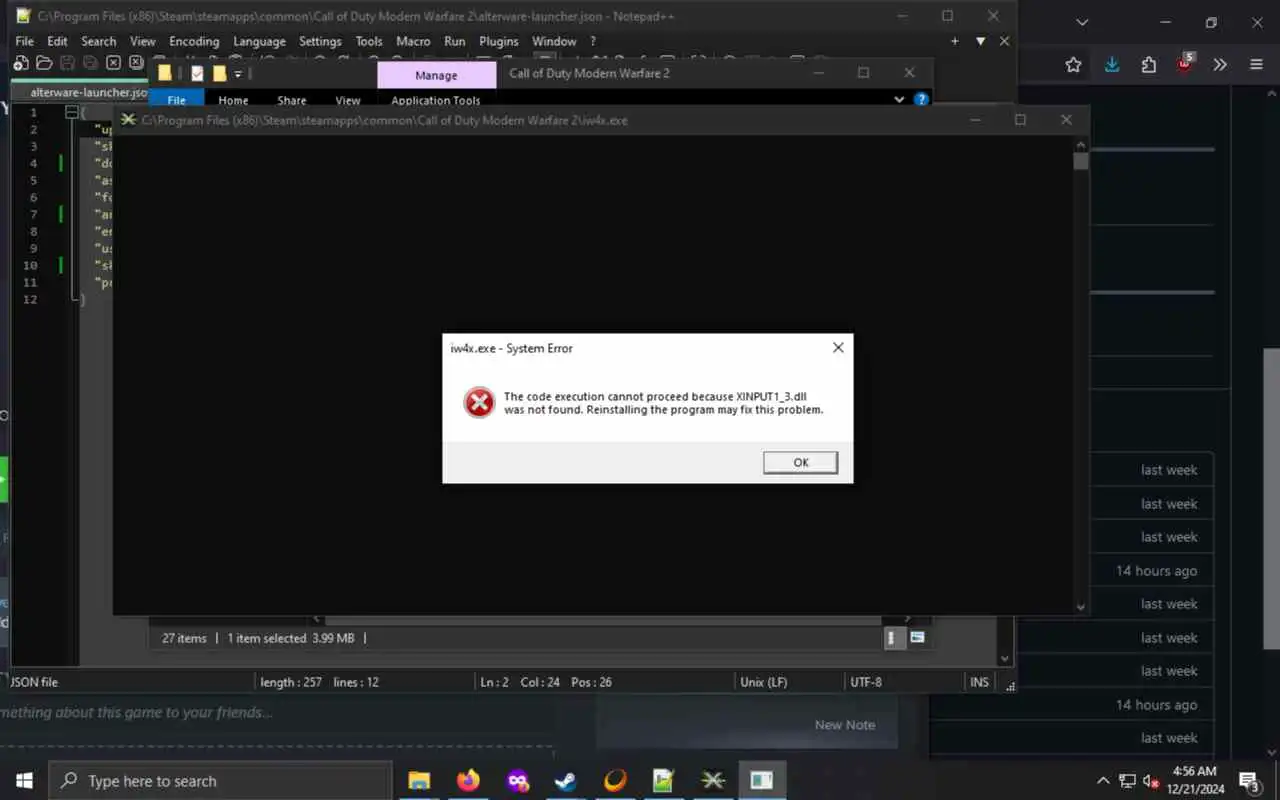Open Steam from the taskbar

click(x=566, y=781)
